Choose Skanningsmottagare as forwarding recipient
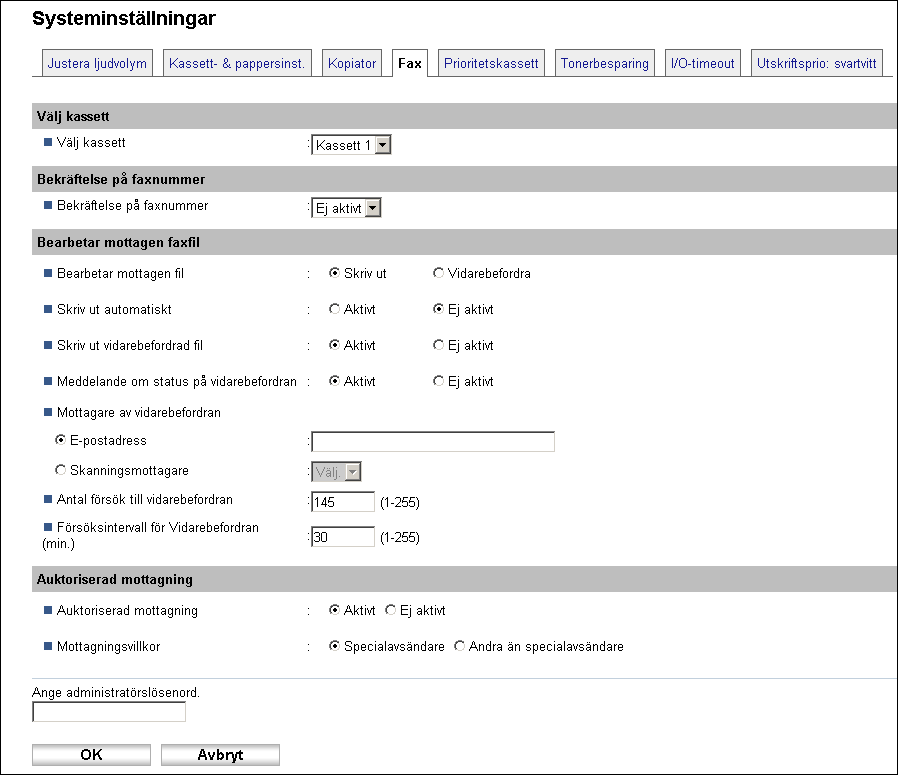The image size is (898, 775). (60, 470)
